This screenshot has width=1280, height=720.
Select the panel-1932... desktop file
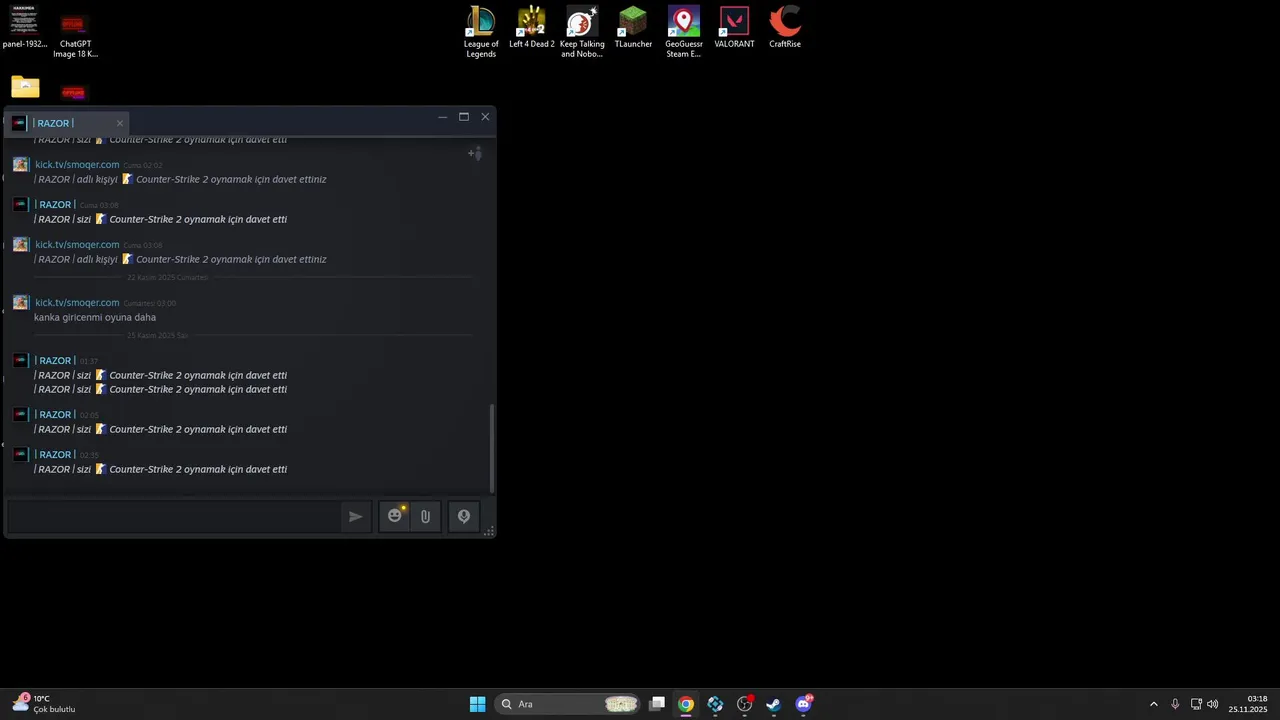25,28
